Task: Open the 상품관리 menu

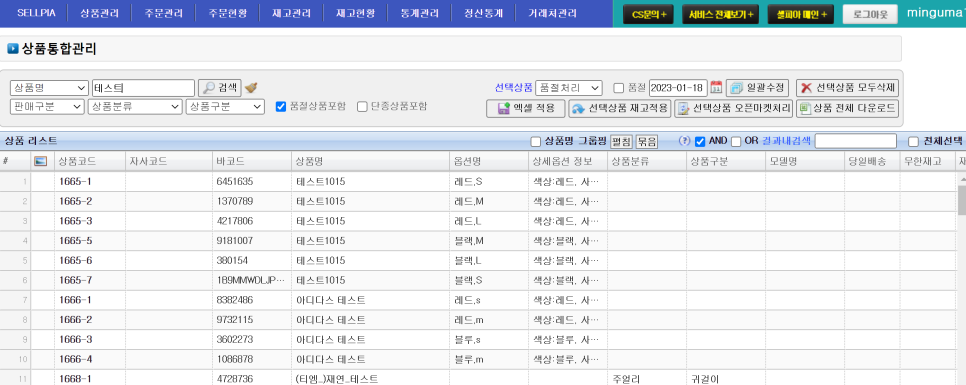Action: 99,13
